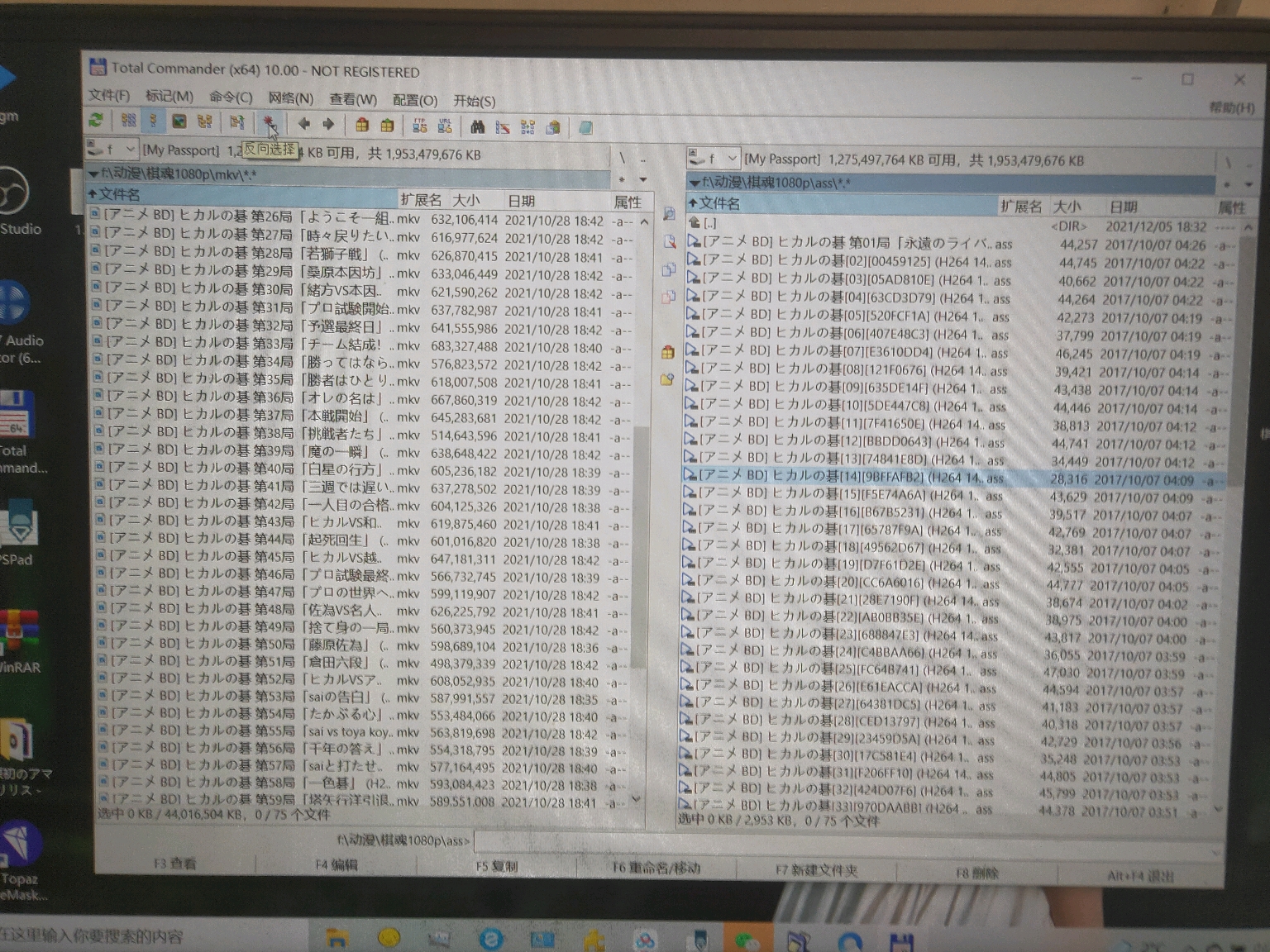Image resolution: width=1270 pixels, height=952 pixels.
Task: Expand left panel directory history arrow
Action: coord(643,178)
